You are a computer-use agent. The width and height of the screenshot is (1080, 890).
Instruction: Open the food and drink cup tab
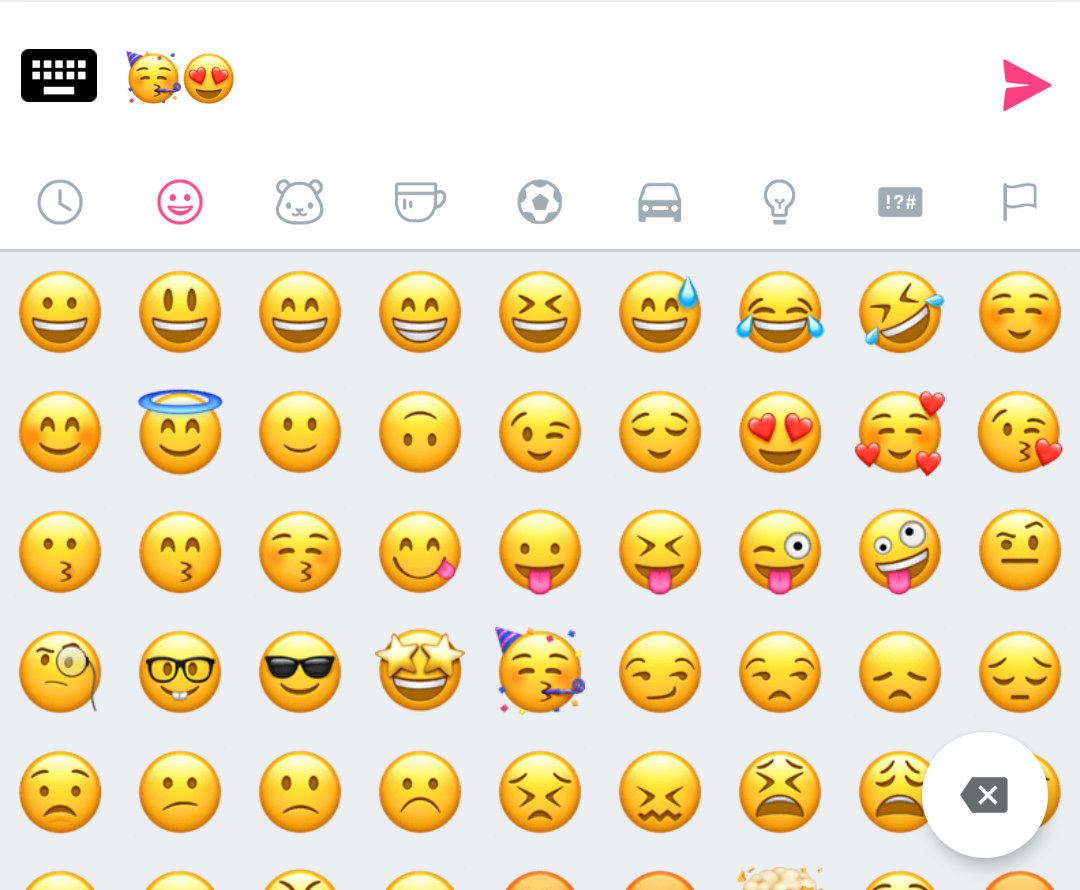[x=420, y=202]
